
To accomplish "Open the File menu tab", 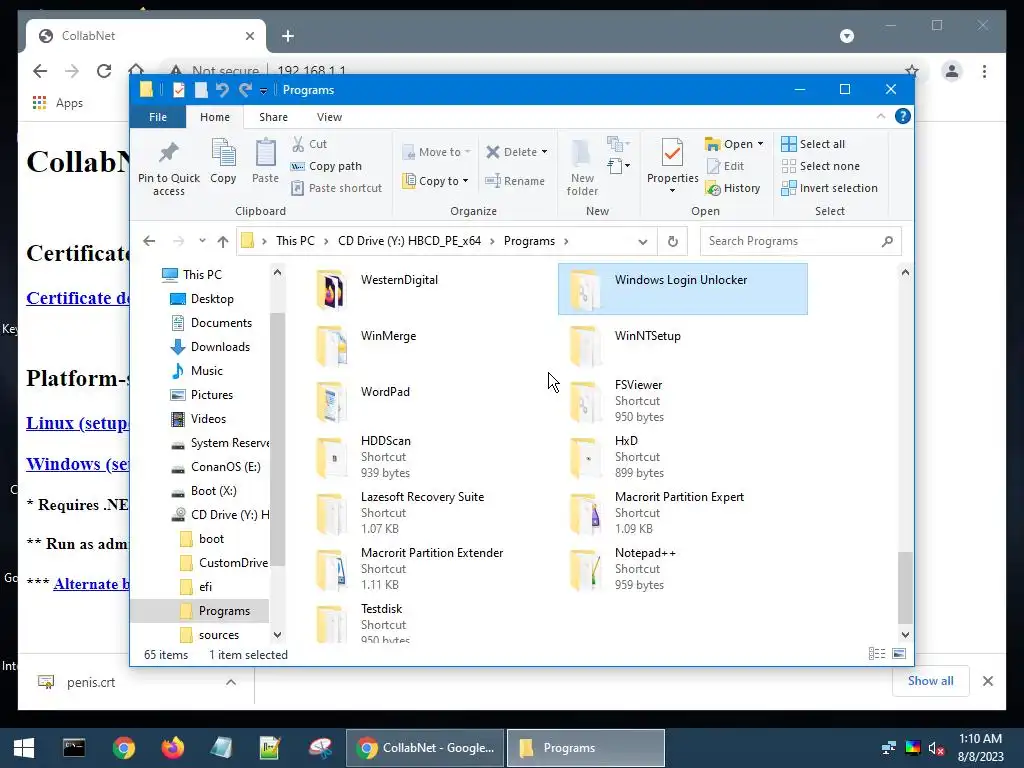I will coord(157,117).
